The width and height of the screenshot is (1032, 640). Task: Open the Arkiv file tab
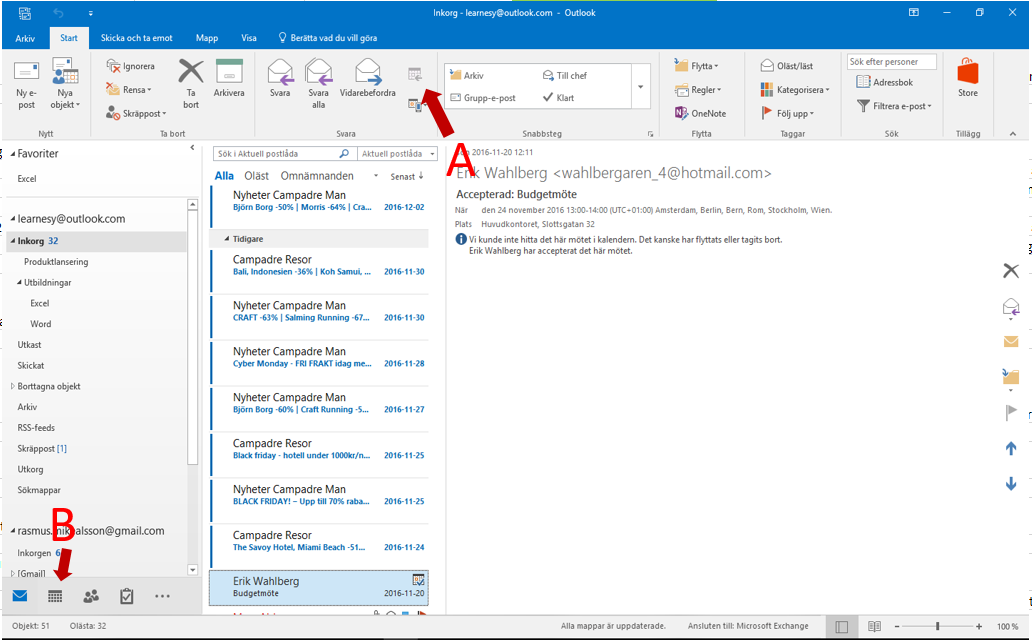pyautogui.click(x=25, y=38)
